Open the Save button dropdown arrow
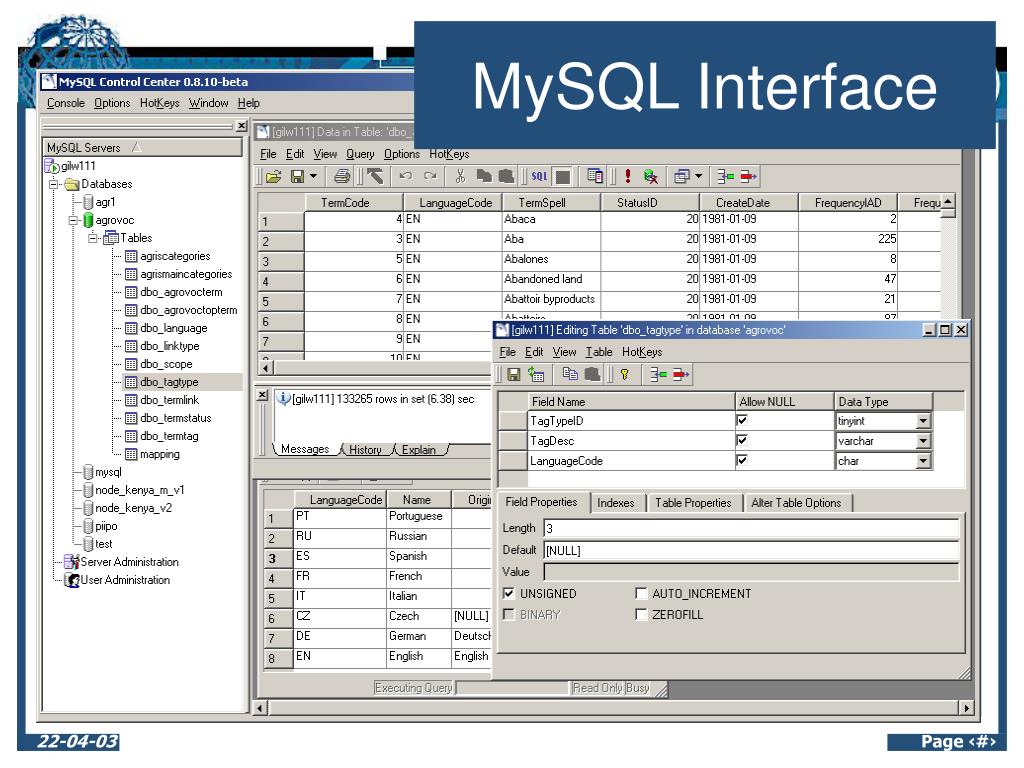The width and height of the screenshot is (1024, 768). 313,176
